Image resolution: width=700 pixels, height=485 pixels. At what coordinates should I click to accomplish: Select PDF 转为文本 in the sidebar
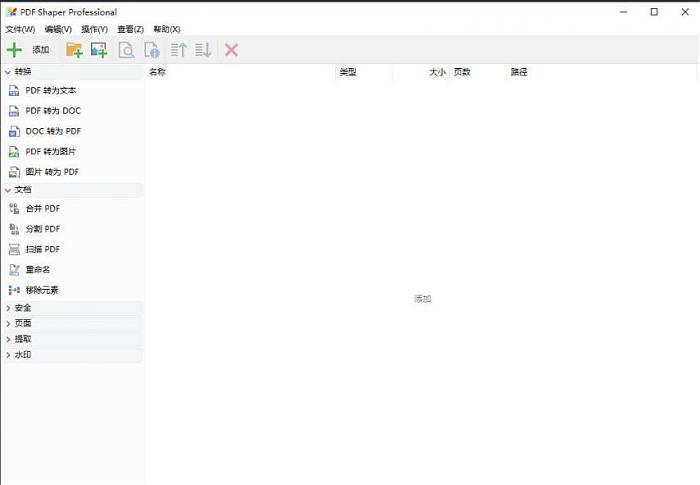[50, 90]
